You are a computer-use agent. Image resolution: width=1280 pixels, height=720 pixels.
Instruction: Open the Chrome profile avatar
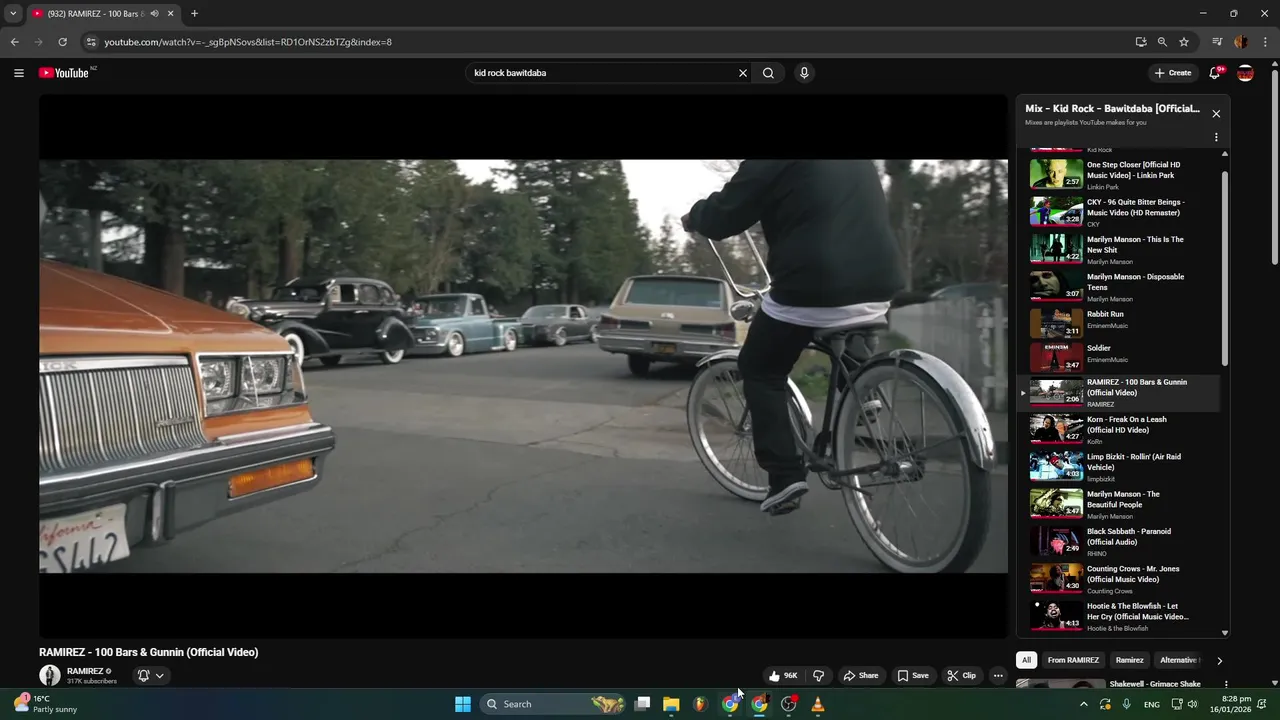click(x=1241, y=42)
